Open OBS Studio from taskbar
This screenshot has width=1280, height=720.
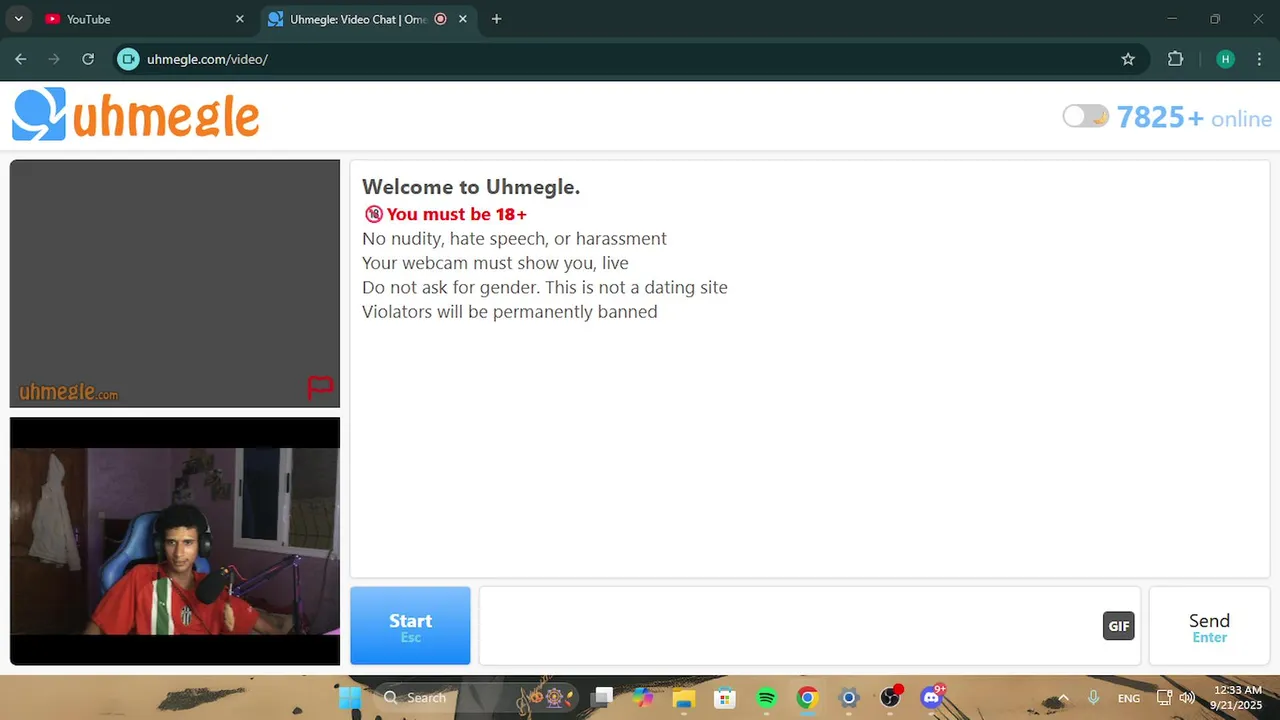tap(890, 697)
